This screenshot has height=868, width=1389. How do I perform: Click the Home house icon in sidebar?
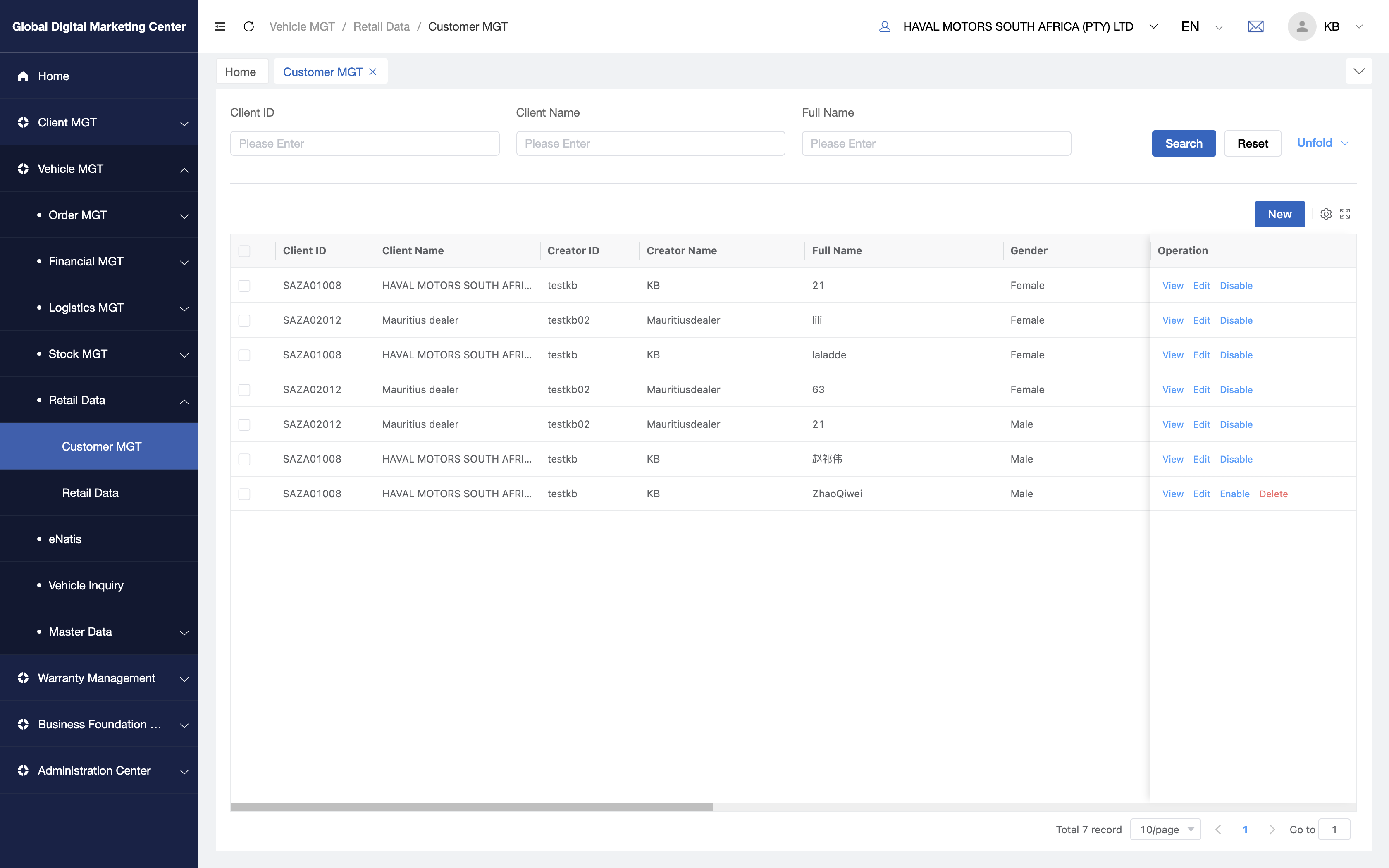(x=23, y=76)
